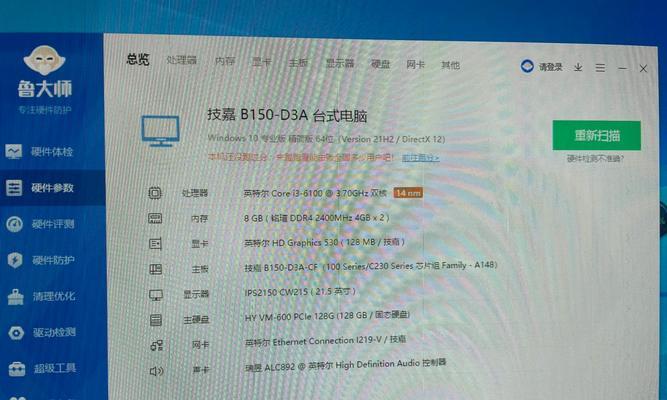The image size is (667, 400).
Task: Click Windows 10 专业版 version text
Action: tap(326, 139)
